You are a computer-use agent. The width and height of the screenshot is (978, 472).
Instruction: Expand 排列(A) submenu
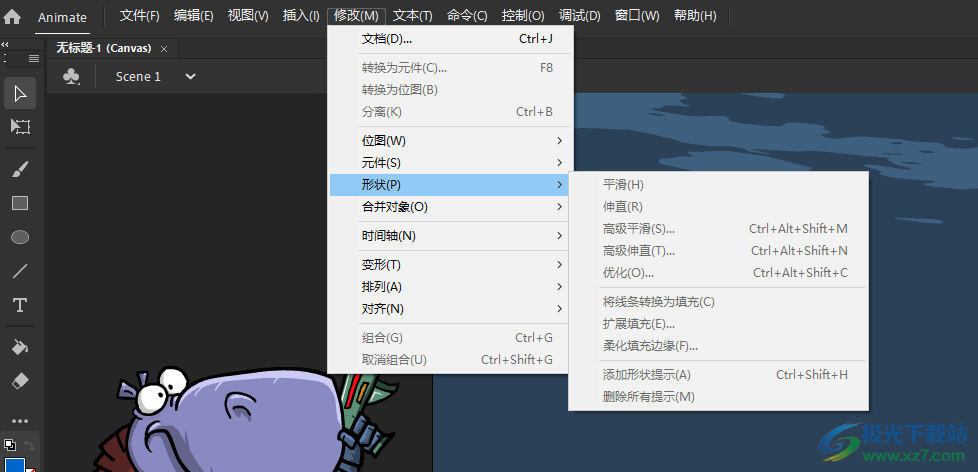click(448, 287)
